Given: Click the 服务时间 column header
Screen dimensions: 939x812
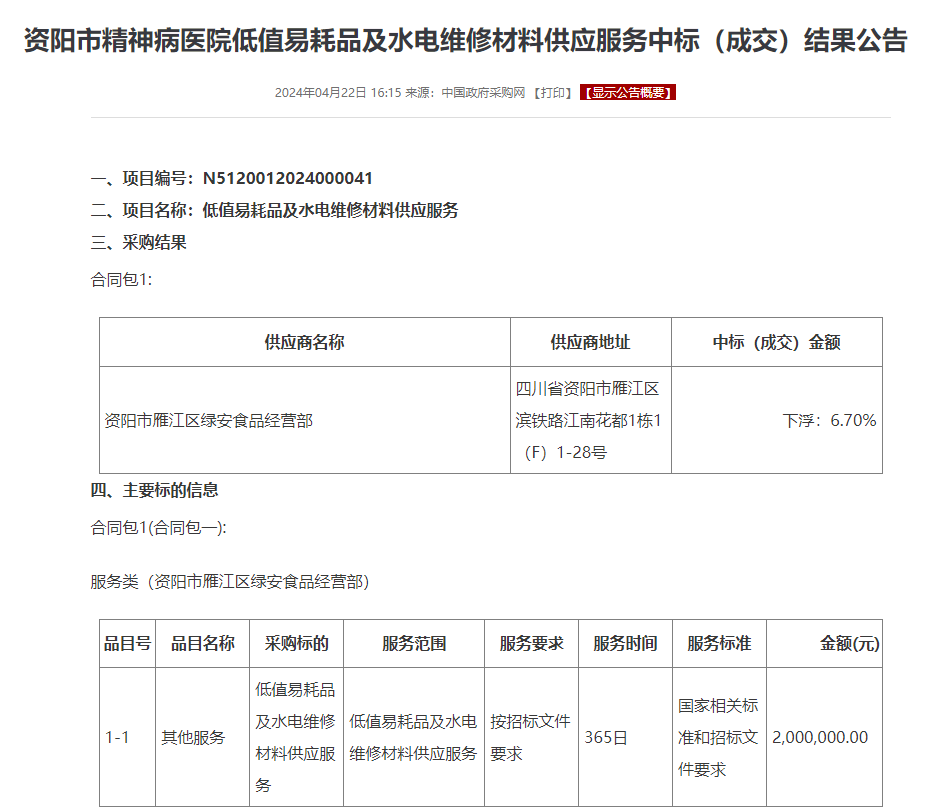Looking at the screenshot, I should point(625,644).
